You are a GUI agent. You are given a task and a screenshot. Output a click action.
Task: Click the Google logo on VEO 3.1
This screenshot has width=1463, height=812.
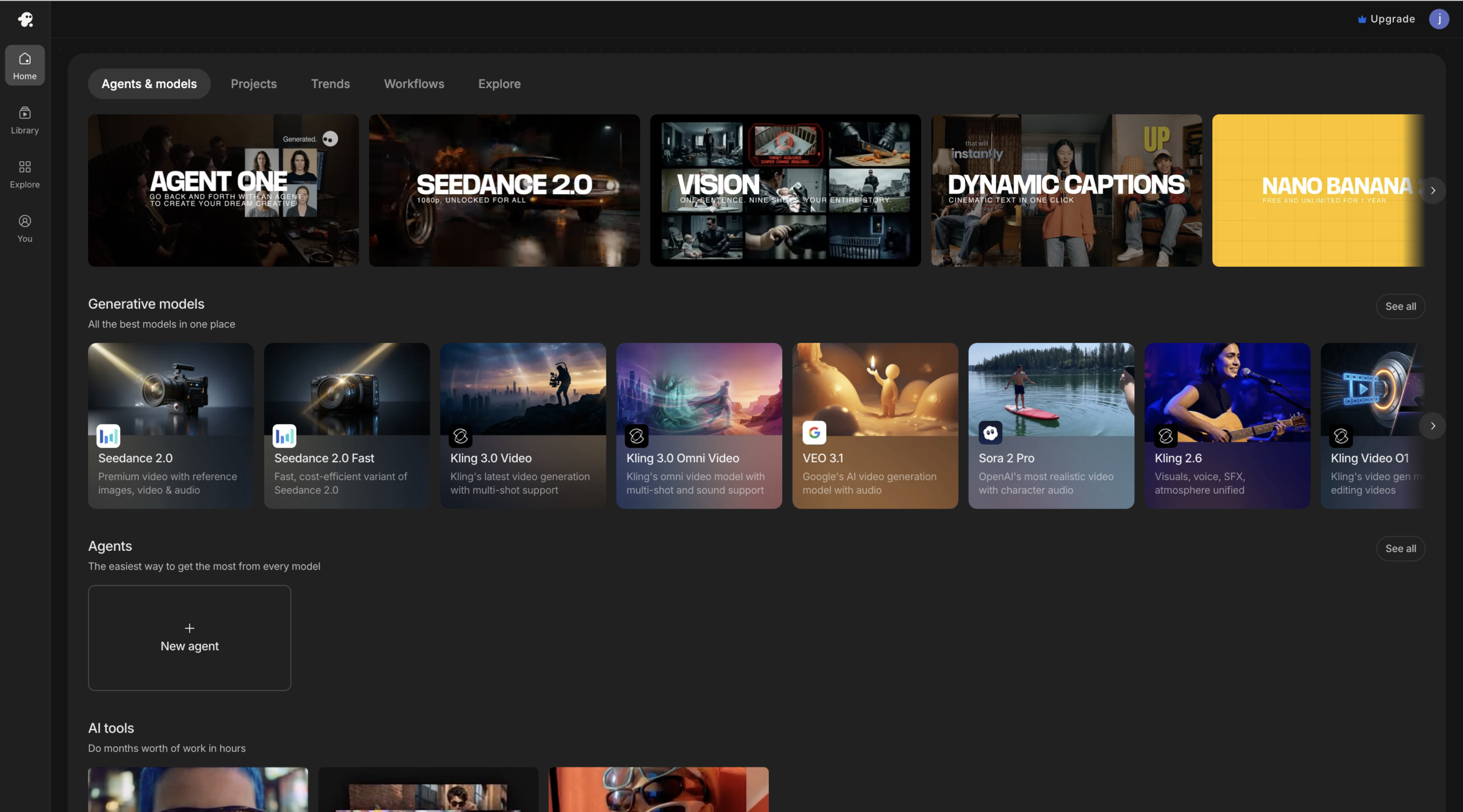(814, 433)
